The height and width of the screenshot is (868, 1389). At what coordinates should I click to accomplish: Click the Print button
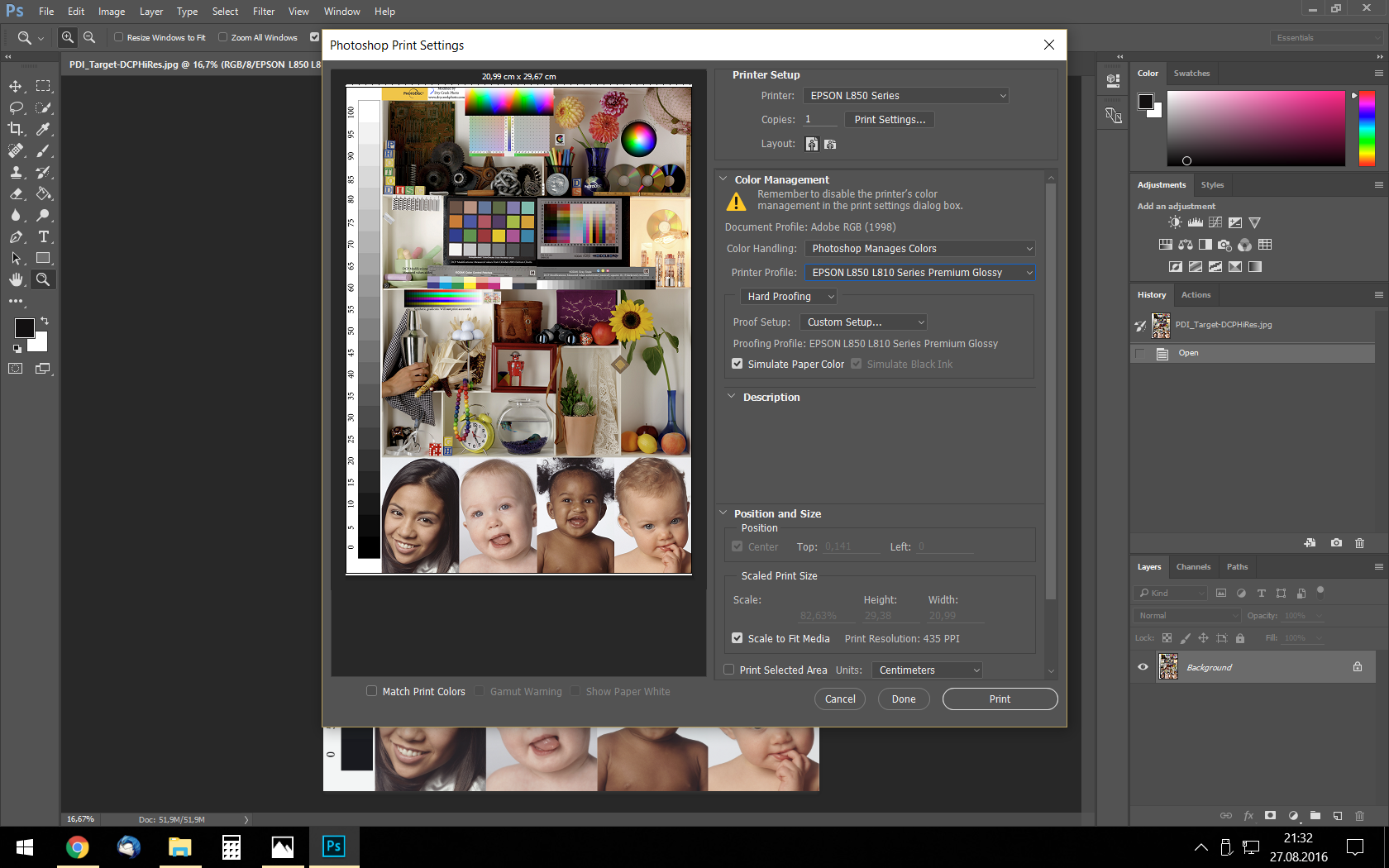point(1000,699)
